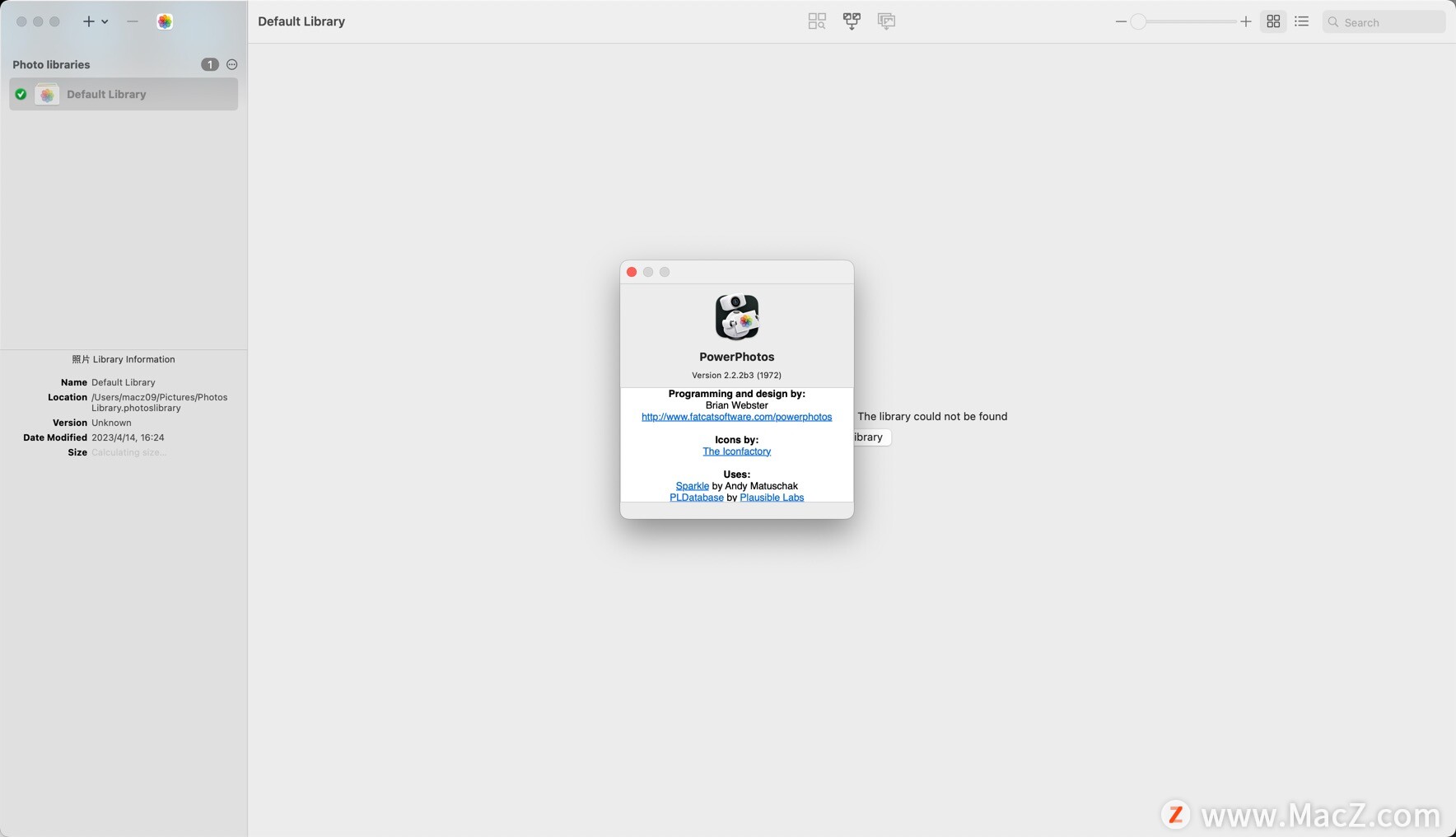Click the Default Library window title

click(301, 21)
